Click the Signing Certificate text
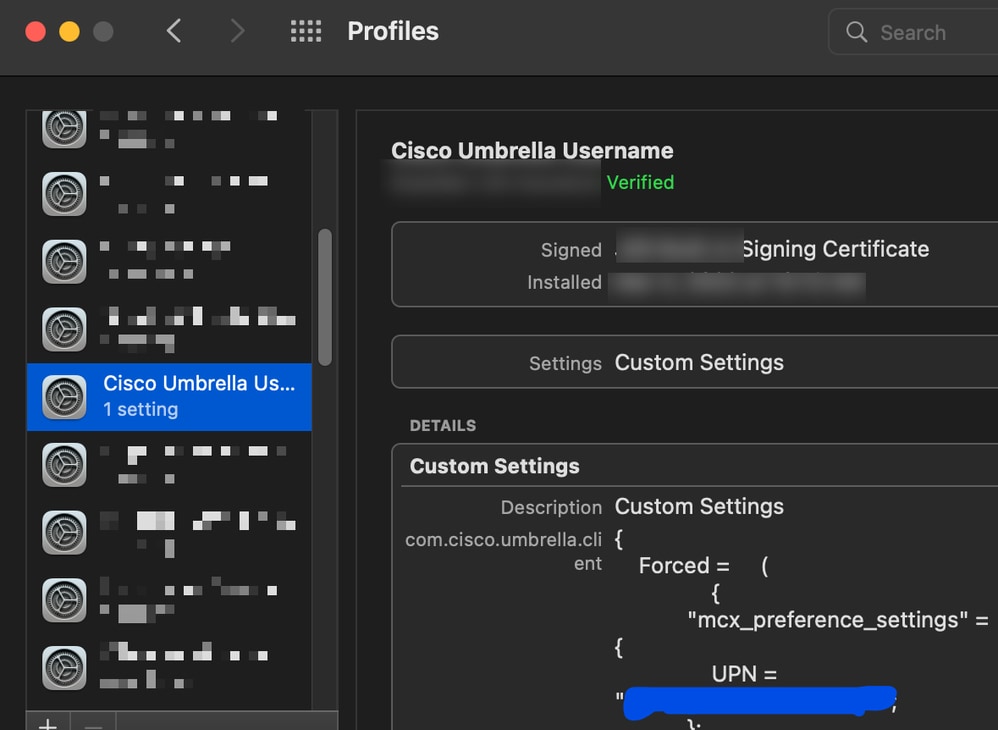The image size is (998, 730). tap(835, 249)
